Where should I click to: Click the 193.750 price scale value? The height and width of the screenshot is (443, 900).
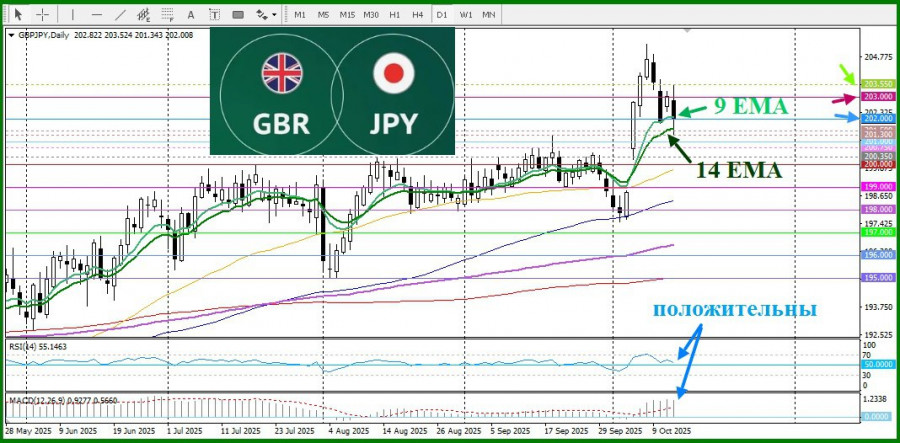pos(876,307)
